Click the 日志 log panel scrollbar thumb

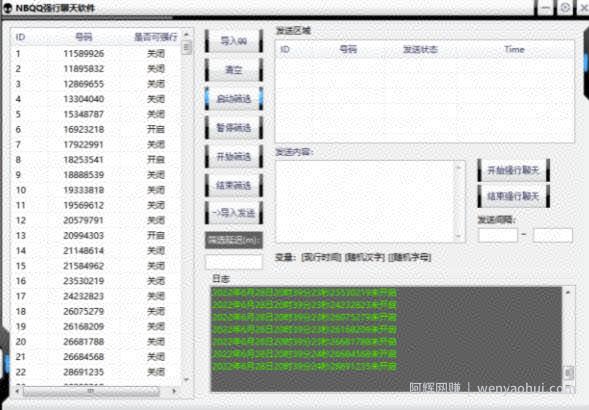click(568, 373)
